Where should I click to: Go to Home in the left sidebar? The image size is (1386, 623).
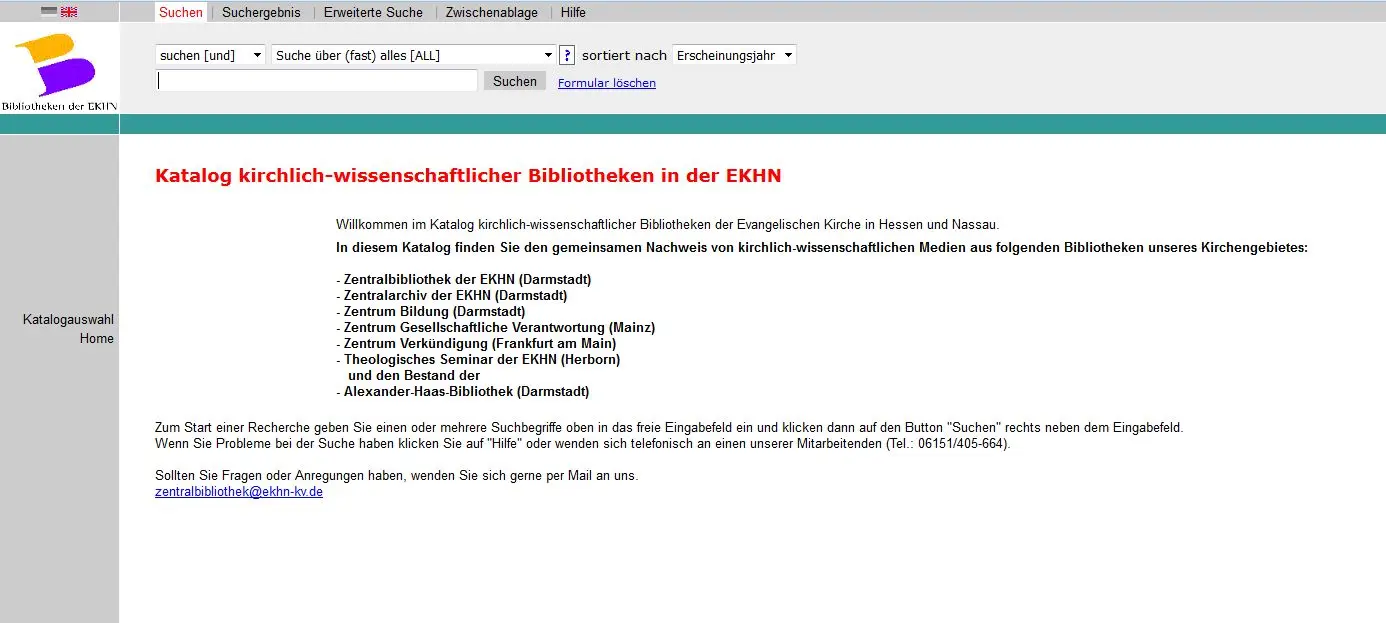97,338
